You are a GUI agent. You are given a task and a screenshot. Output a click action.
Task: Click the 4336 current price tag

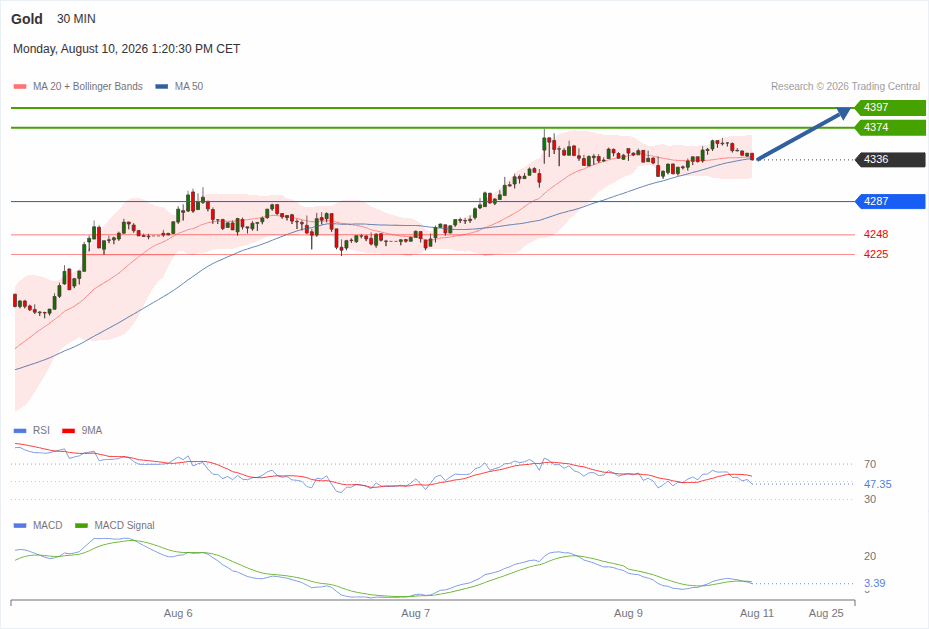[x=890, y=159]
